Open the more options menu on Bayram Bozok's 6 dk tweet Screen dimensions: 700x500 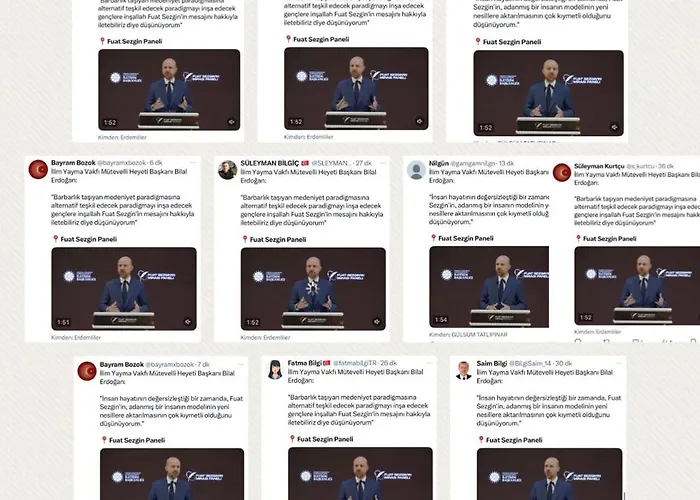click(x=193, y=163)
